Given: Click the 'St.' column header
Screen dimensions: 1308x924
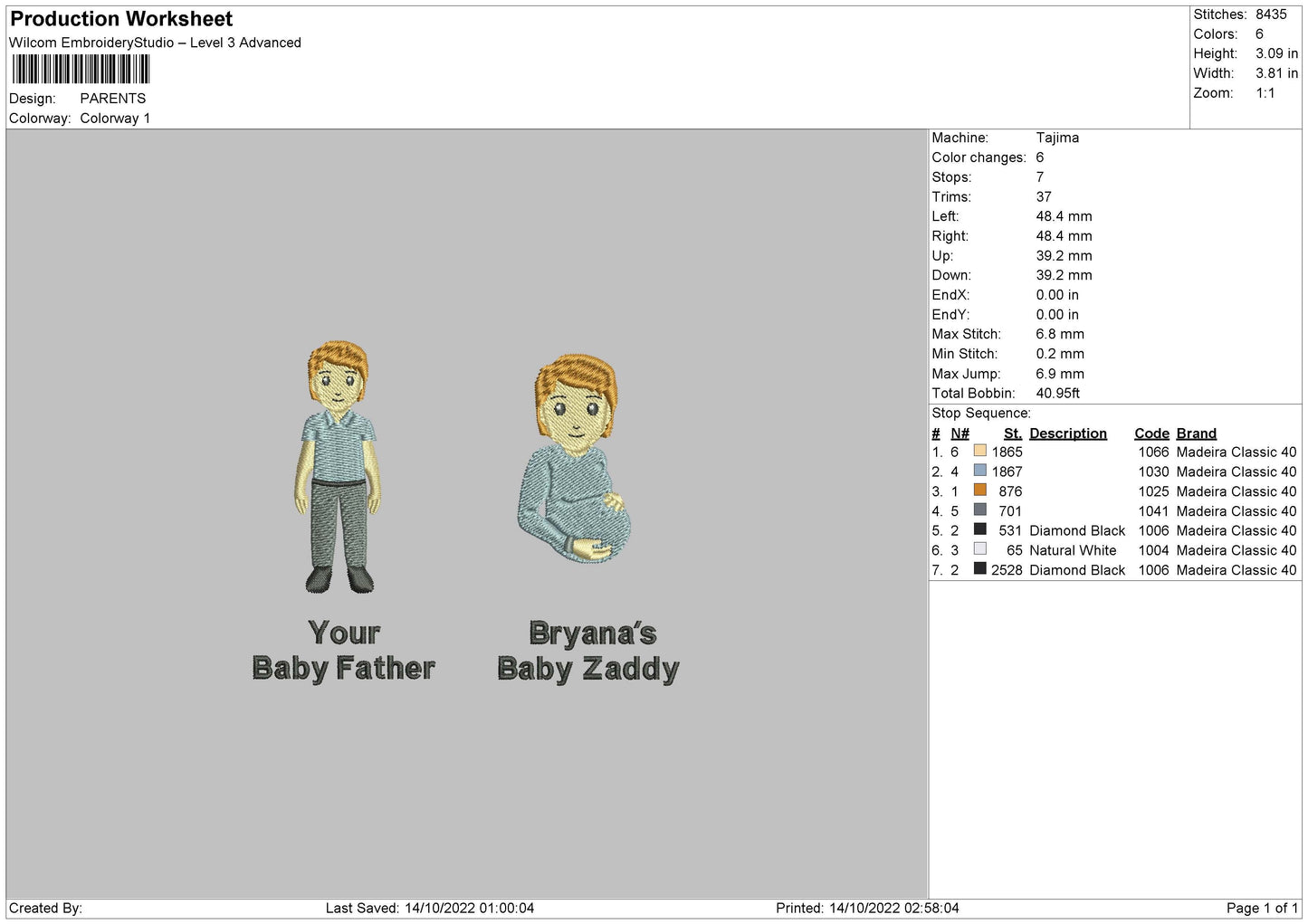Looking at the screenshot, I should (1013, 433).
